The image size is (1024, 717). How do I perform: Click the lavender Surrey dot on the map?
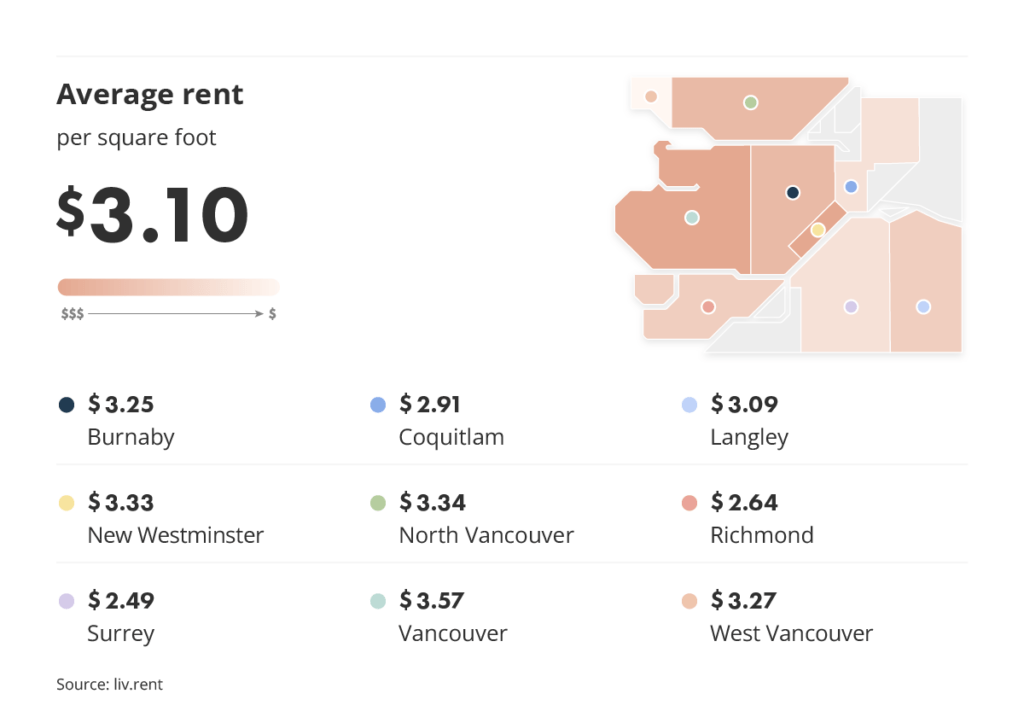click(x=850, y=307)
